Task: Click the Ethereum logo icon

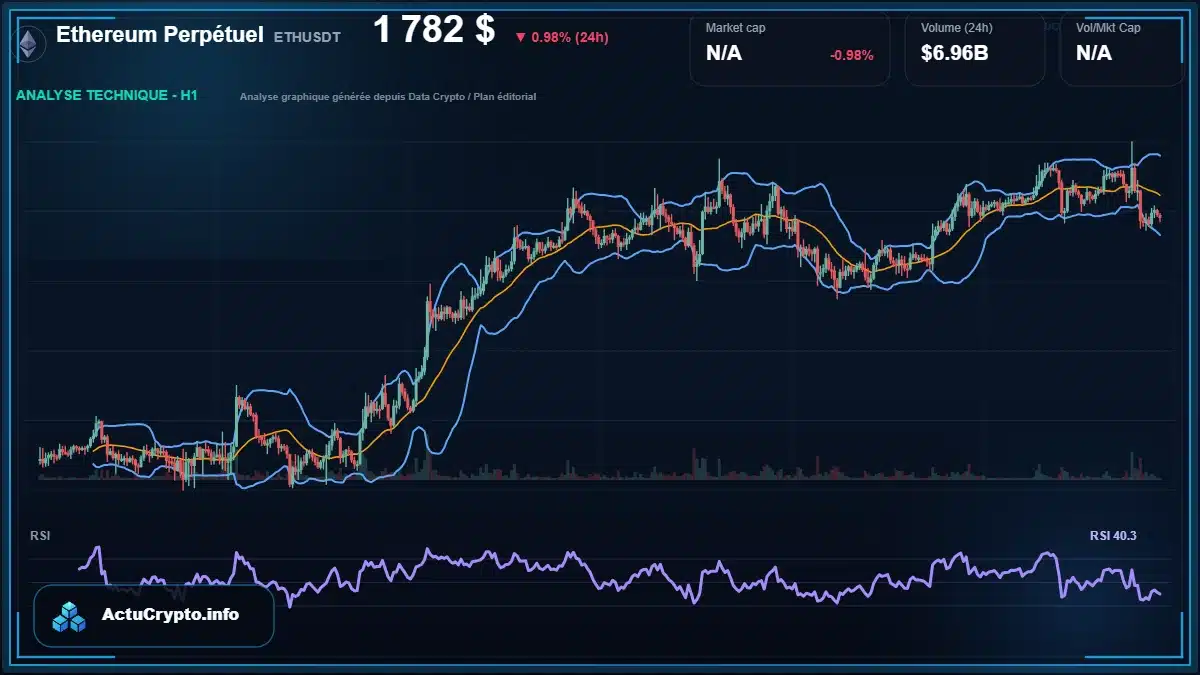Action: point(29,44)
